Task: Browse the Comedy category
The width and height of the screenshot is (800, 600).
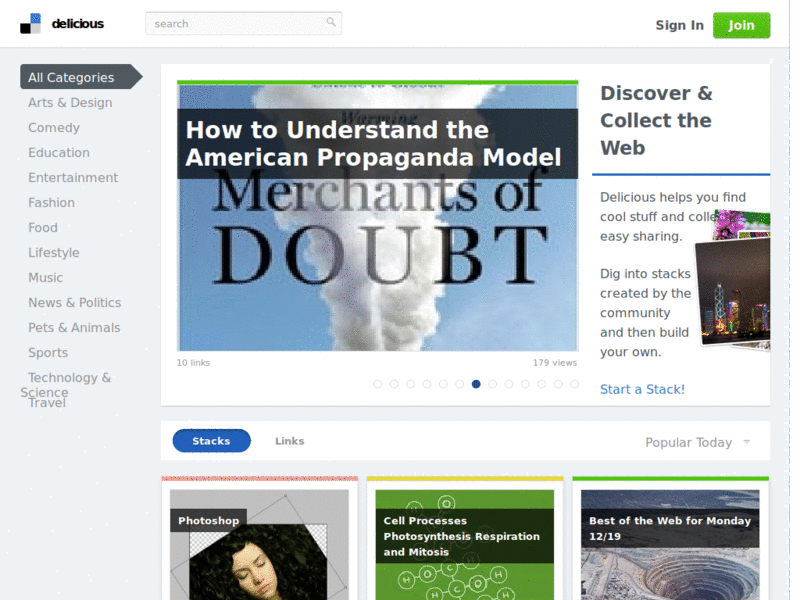Action: 54,128
